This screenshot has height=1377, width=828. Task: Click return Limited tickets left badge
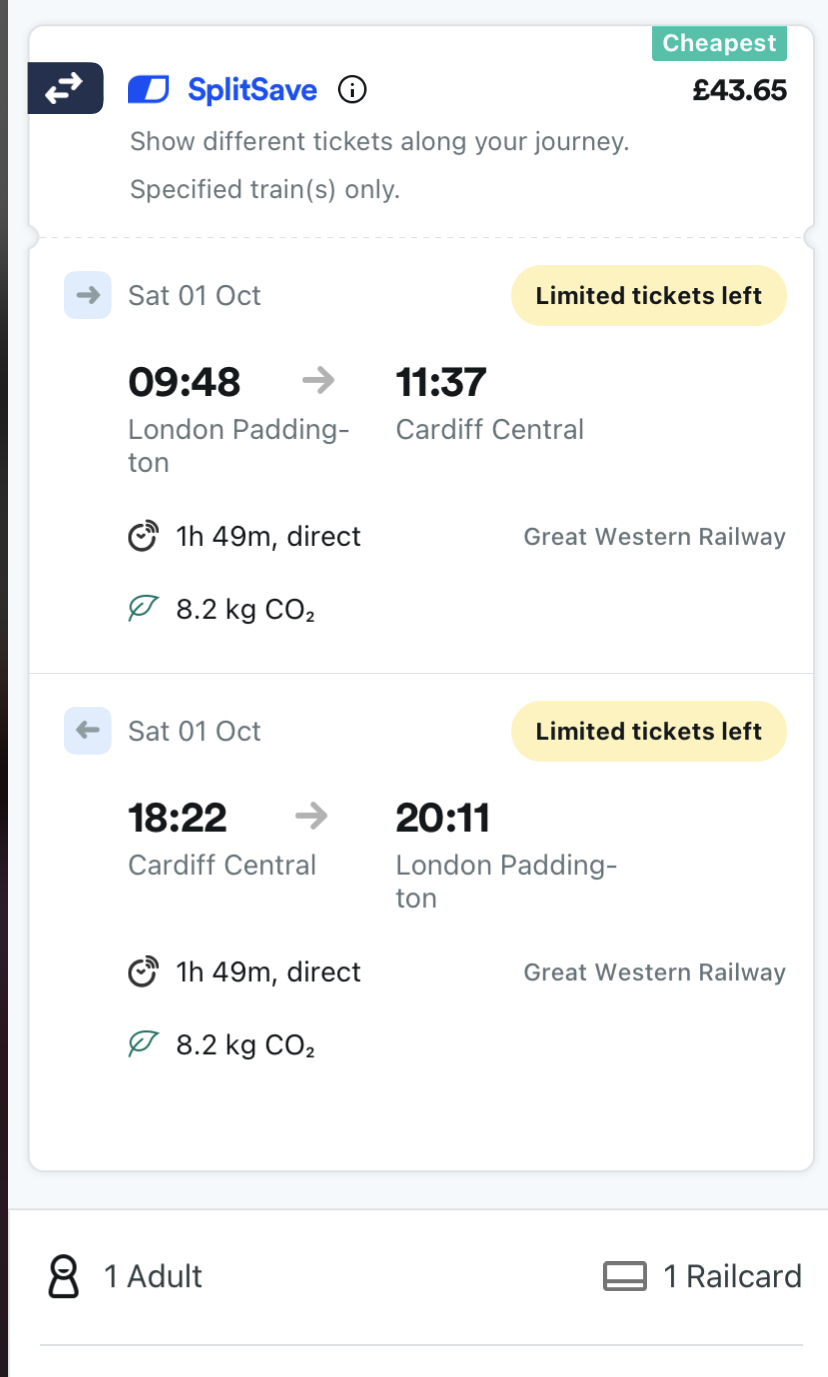648,731
